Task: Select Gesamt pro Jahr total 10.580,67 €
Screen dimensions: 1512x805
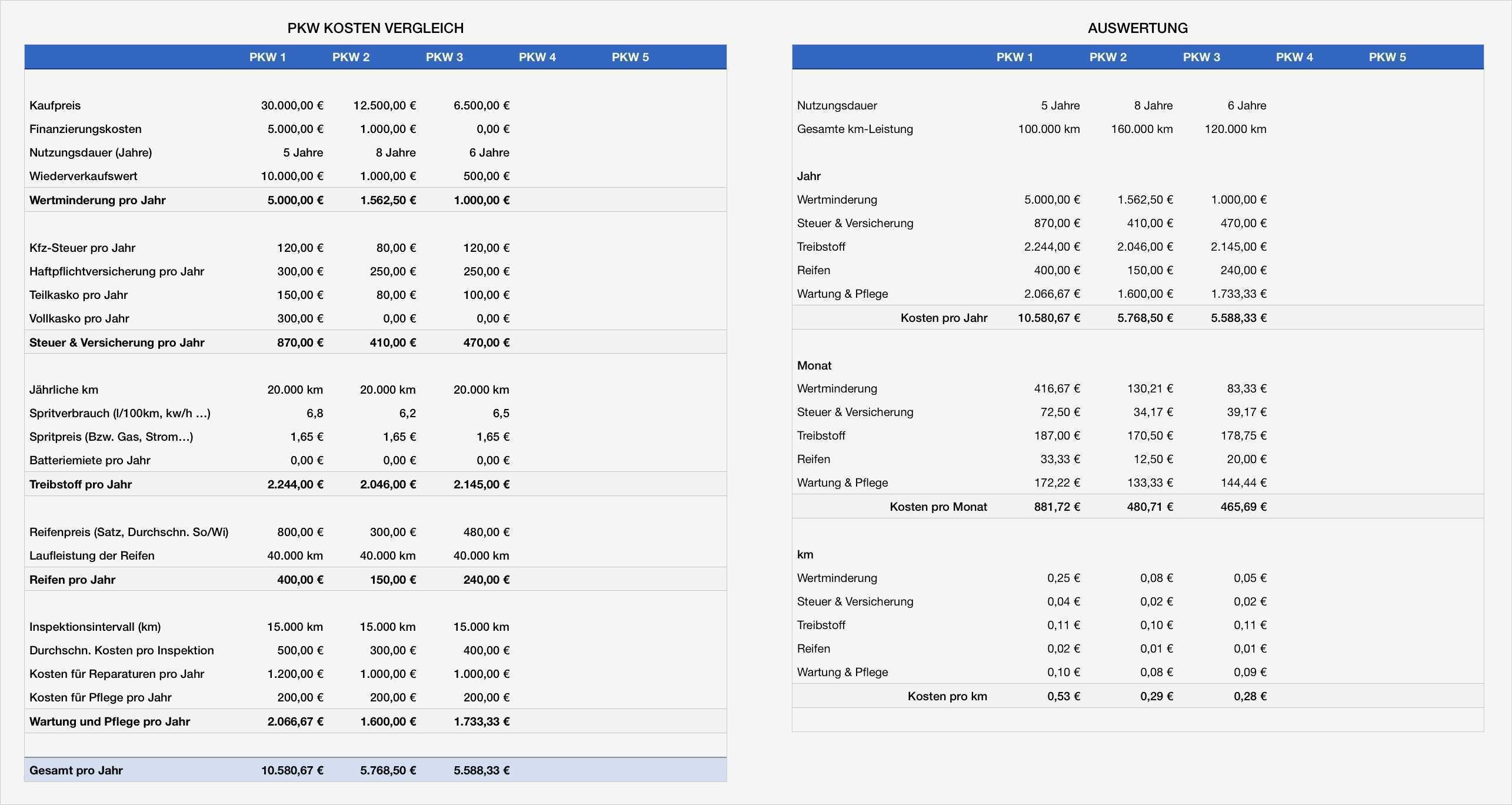Action: pyautogui.click(x=292, y=770)
